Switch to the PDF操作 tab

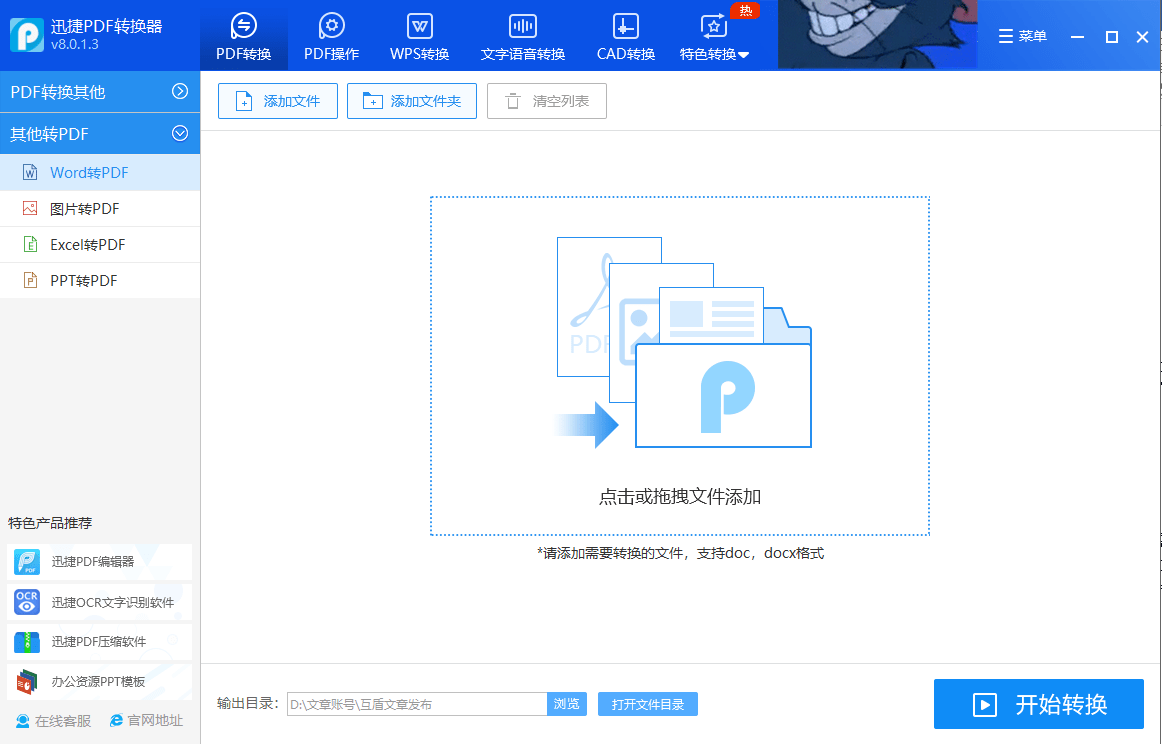tap(331, 34)
